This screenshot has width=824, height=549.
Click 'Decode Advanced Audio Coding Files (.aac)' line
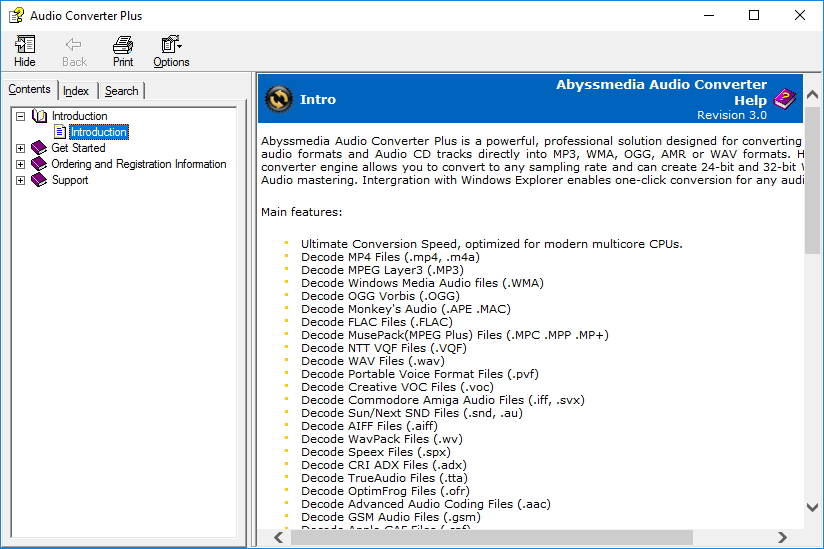tap(426, 504)
